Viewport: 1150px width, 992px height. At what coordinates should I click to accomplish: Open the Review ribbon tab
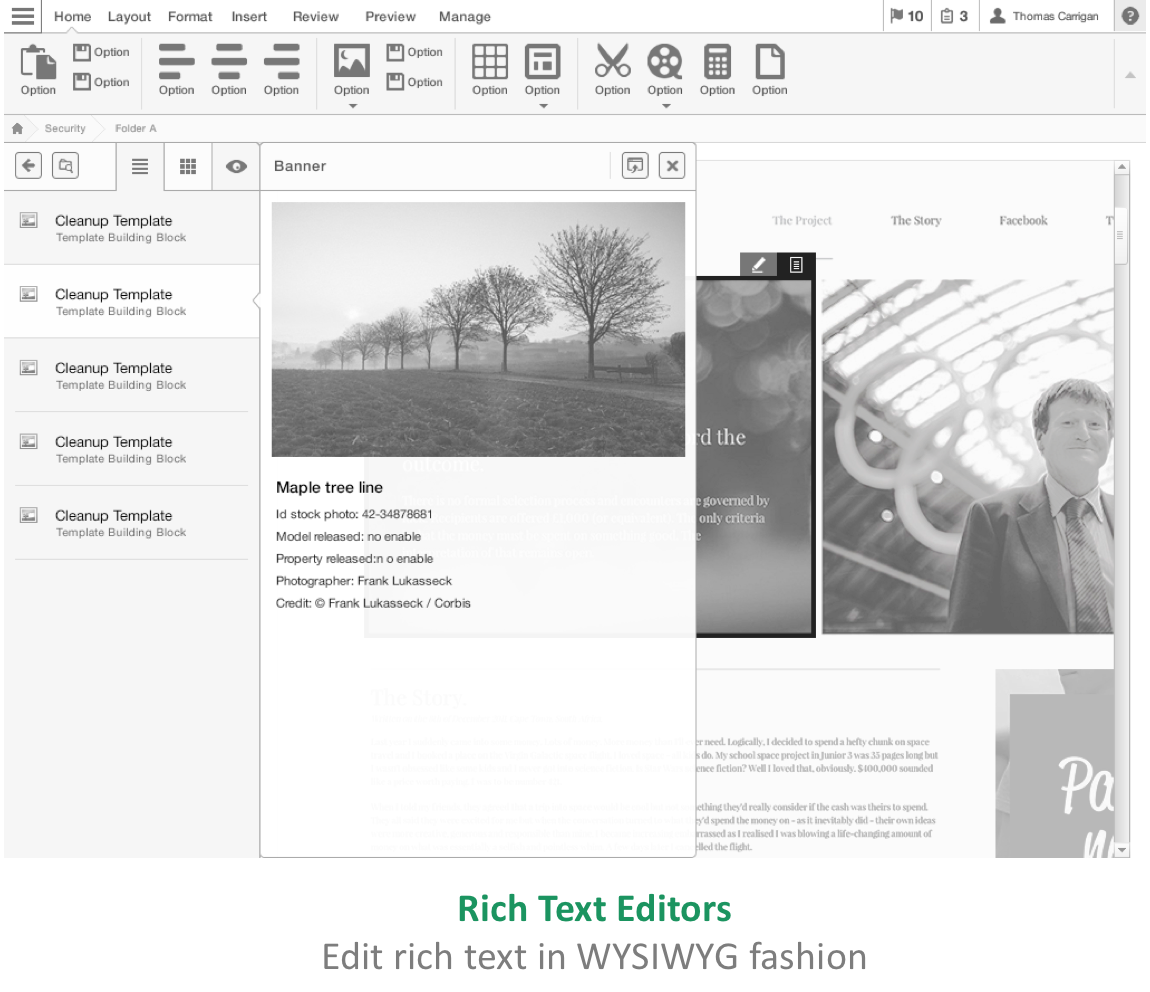pos(315,16)
